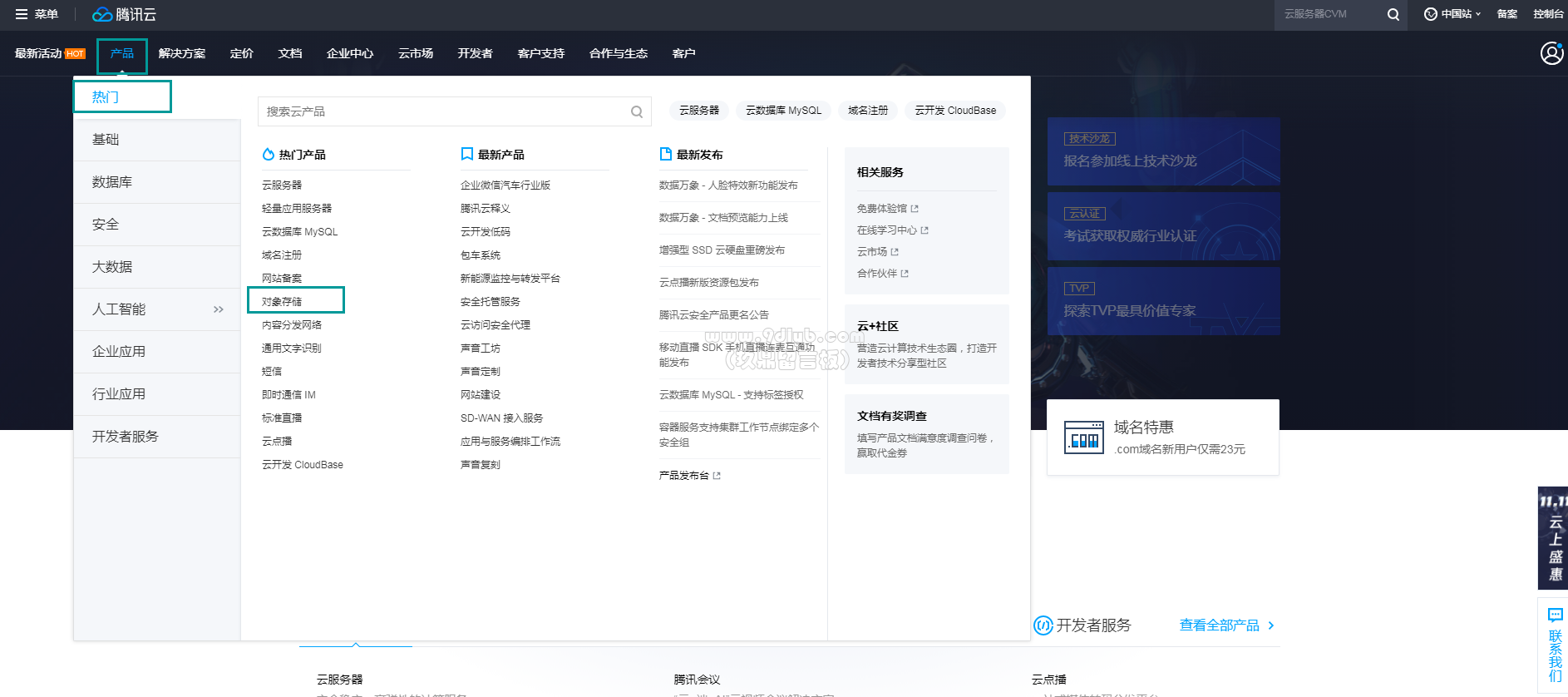
Task: Open the user account avatar icon
Action: (1551, 53)
